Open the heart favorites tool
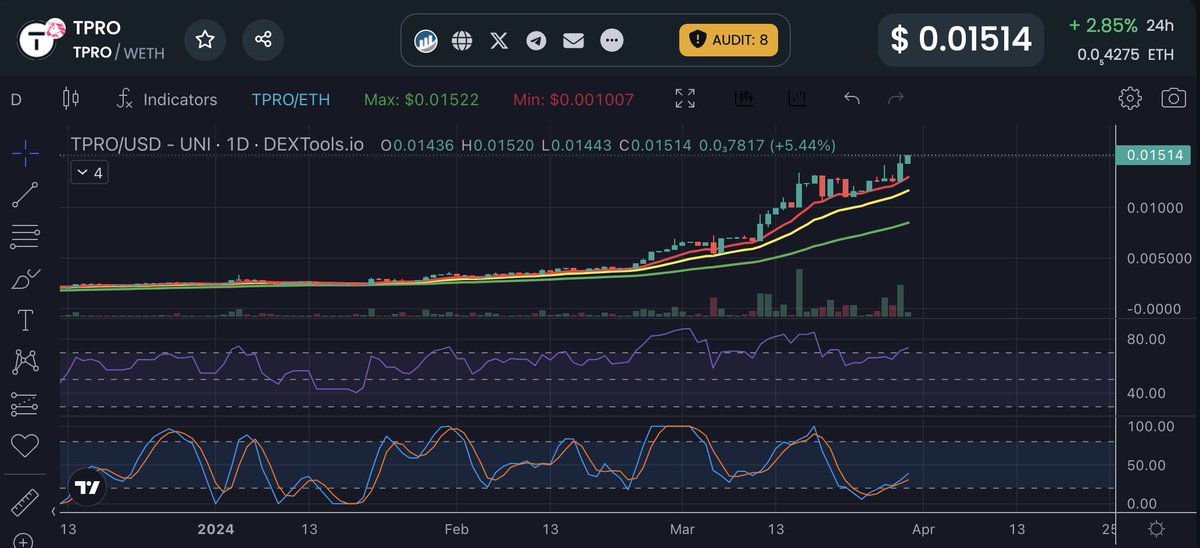1200x548 pixels. pyautogui.click(x=25, y=444)
